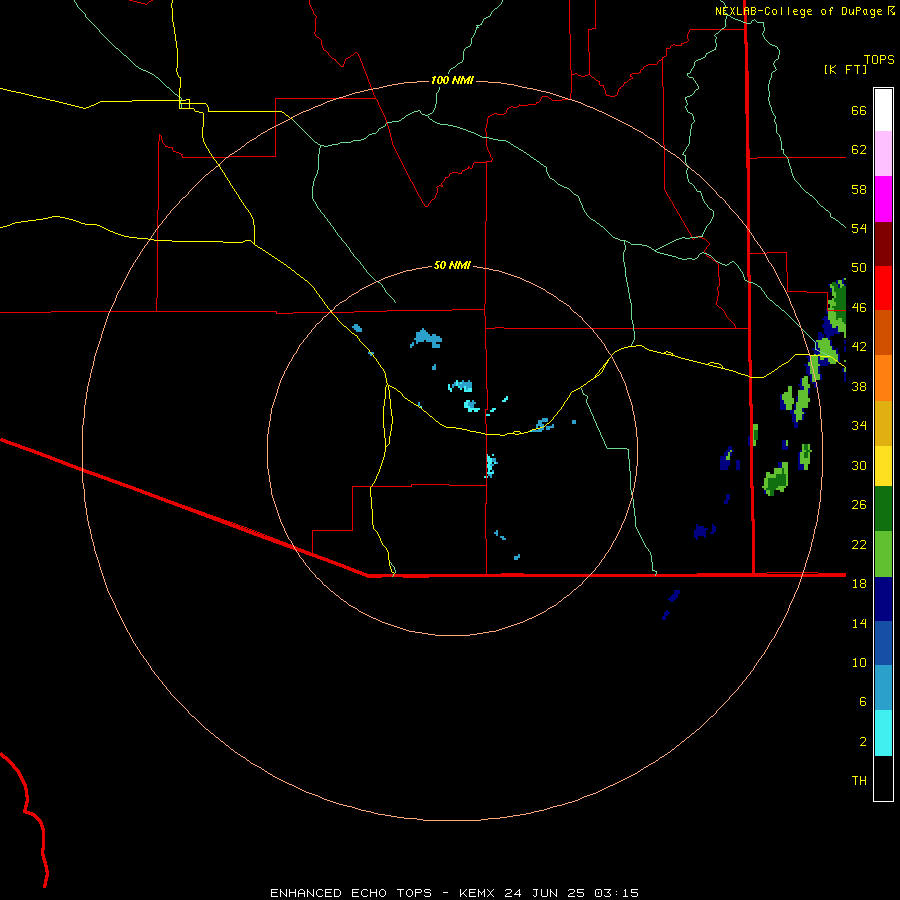Click the legend value 22
Screen dimensions: 900x900
point(859,544)
